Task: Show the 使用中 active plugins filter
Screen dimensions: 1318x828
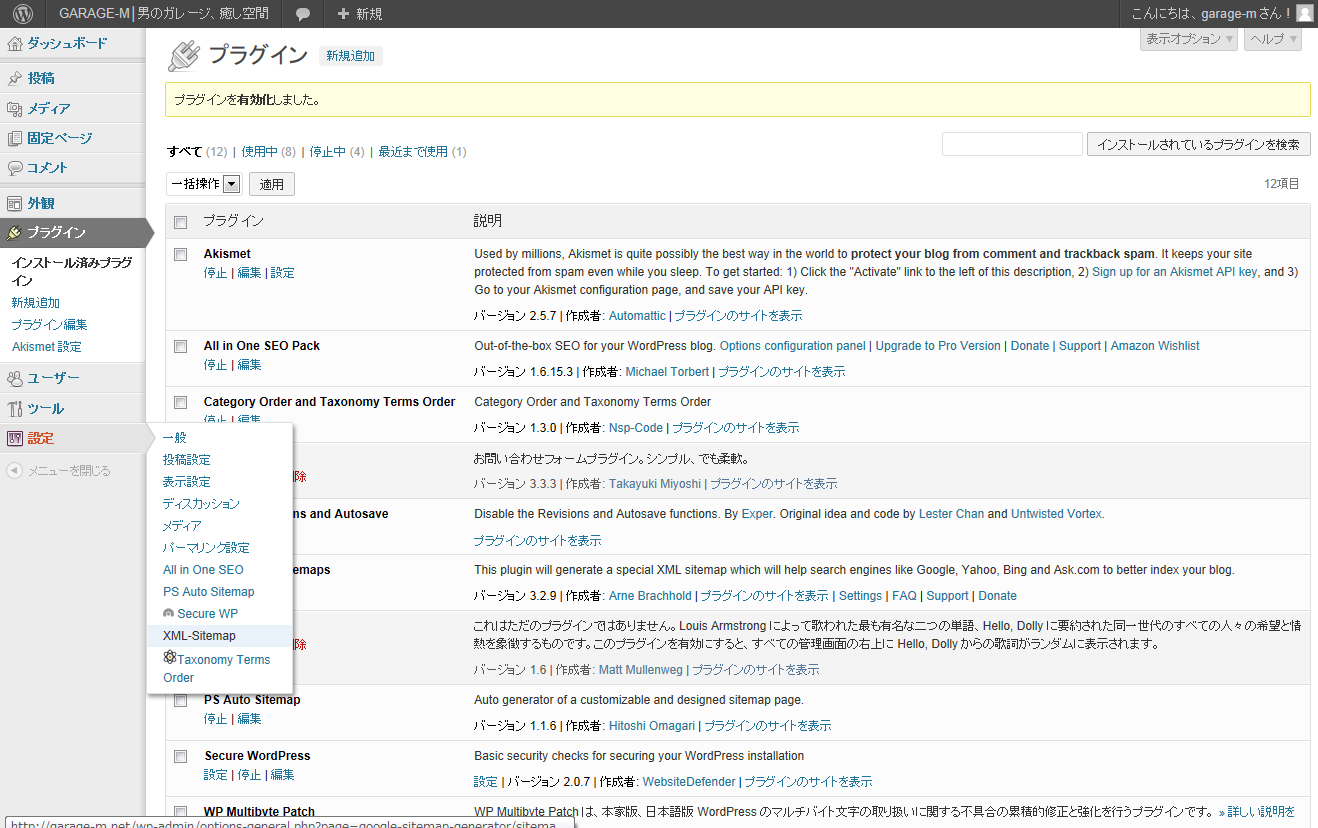Action: 259,152
